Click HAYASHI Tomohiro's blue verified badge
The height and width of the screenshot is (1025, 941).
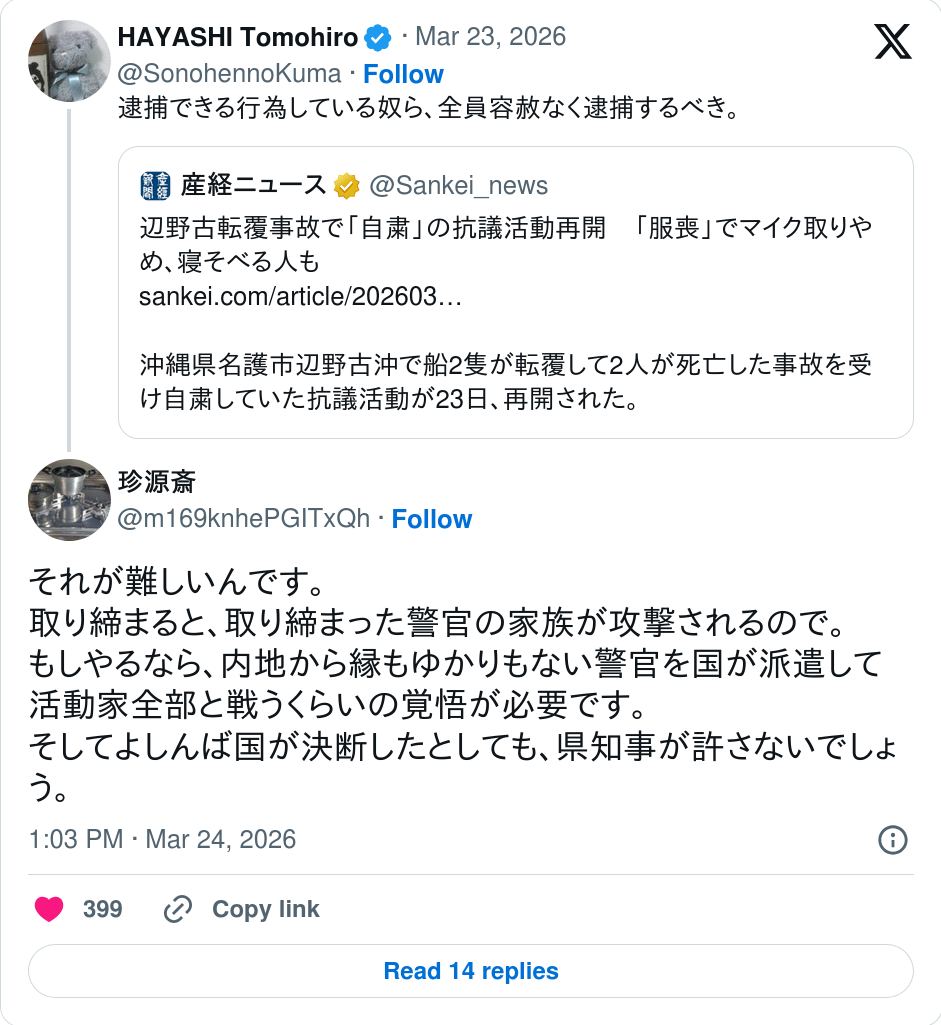point(378,39)
